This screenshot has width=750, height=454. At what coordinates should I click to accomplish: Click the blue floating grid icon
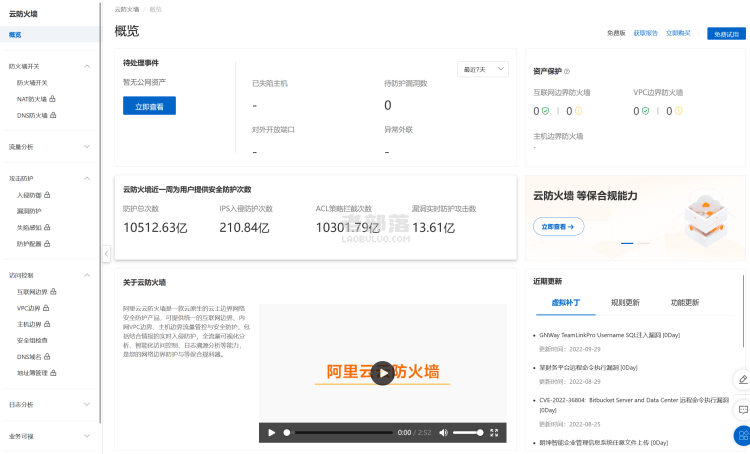pyautogui.click(x=742, y=435)
